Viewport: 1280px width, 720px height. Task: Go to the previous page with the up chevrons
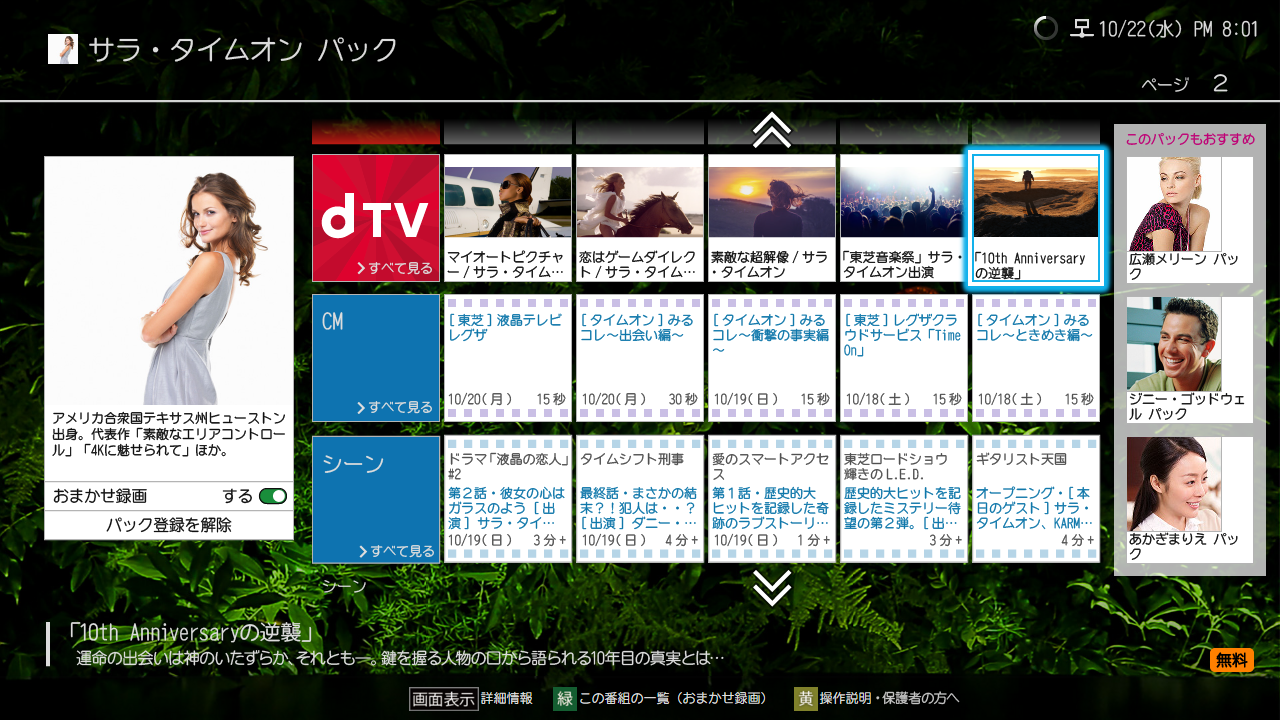(772, 130)
